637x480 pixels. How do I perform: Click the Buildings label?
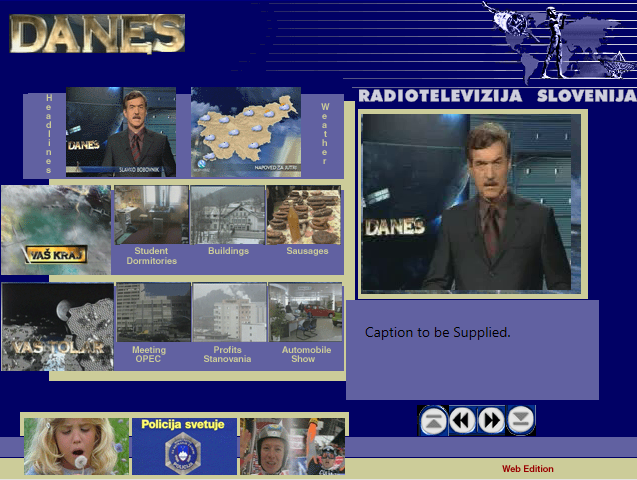(228, 251)
